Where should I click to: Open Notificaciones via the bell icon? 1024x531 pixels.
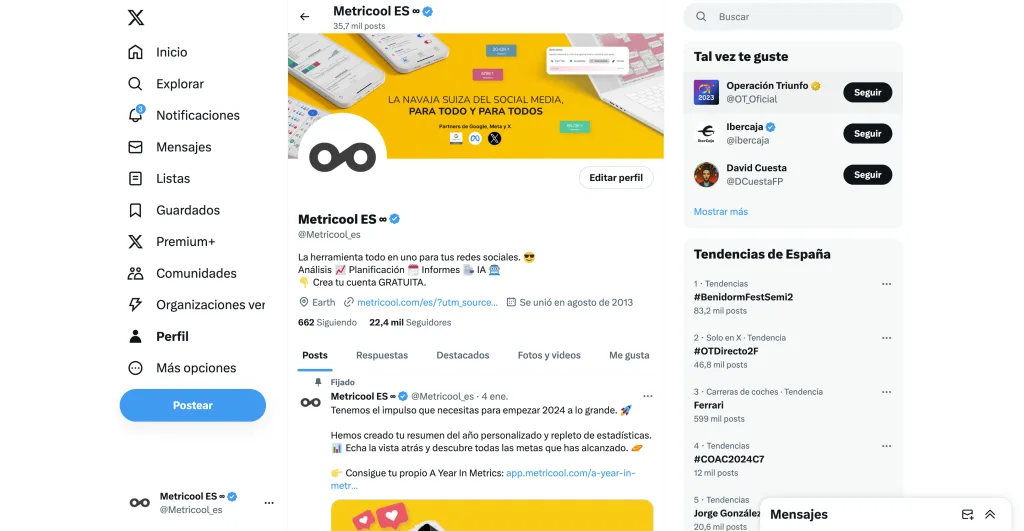(135, 115)
